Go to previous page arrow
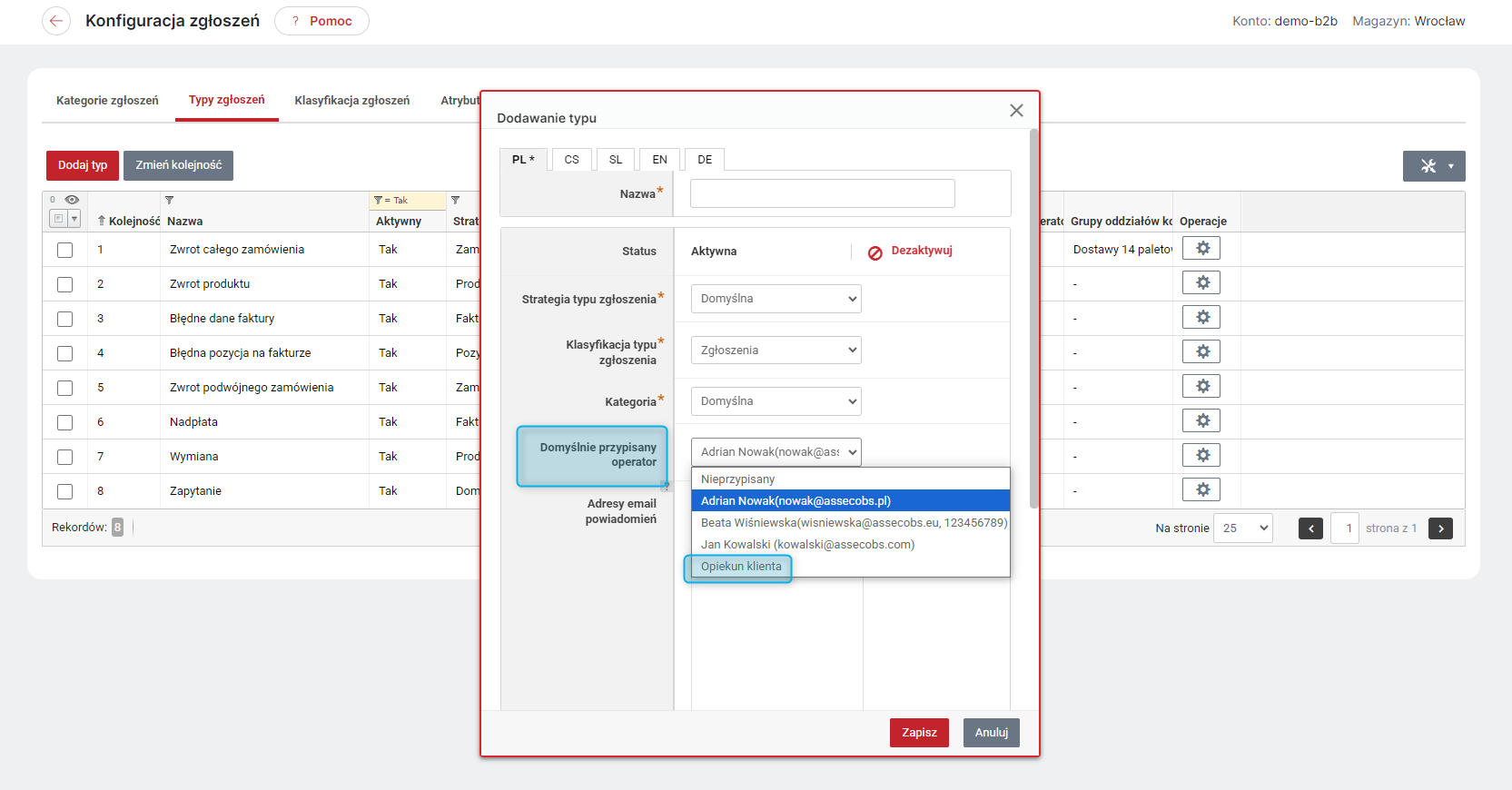Screen dimensions: 1512x790 1310,528
